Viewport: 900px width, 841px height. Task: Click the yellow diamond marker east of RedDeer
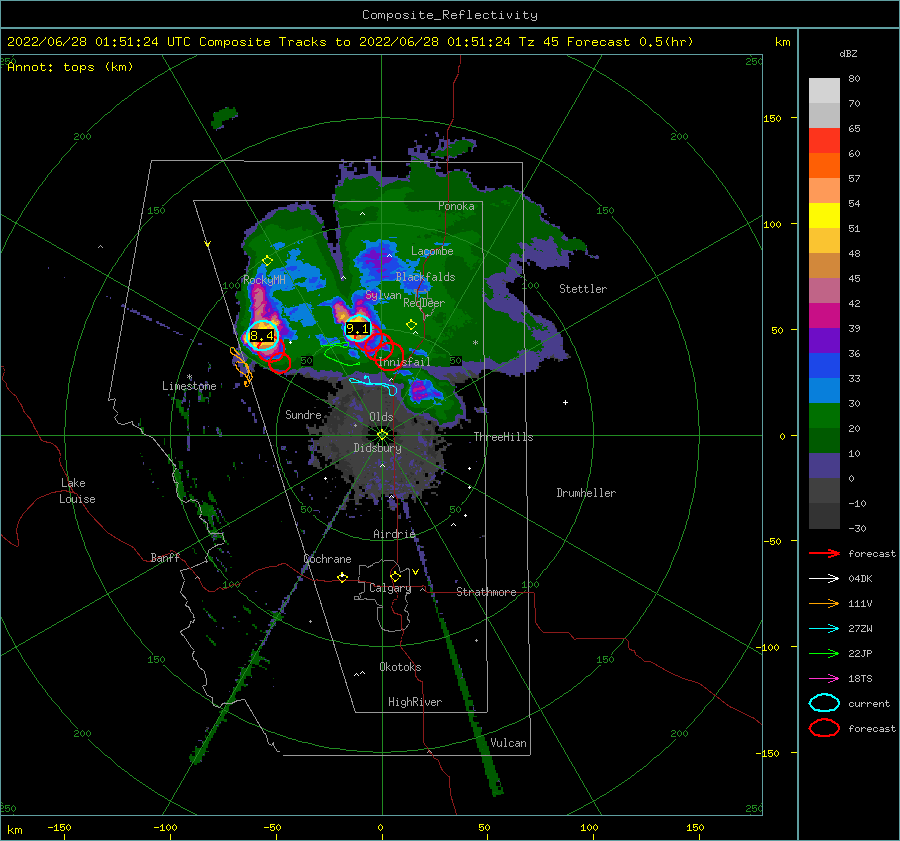(x=411, y=324)
